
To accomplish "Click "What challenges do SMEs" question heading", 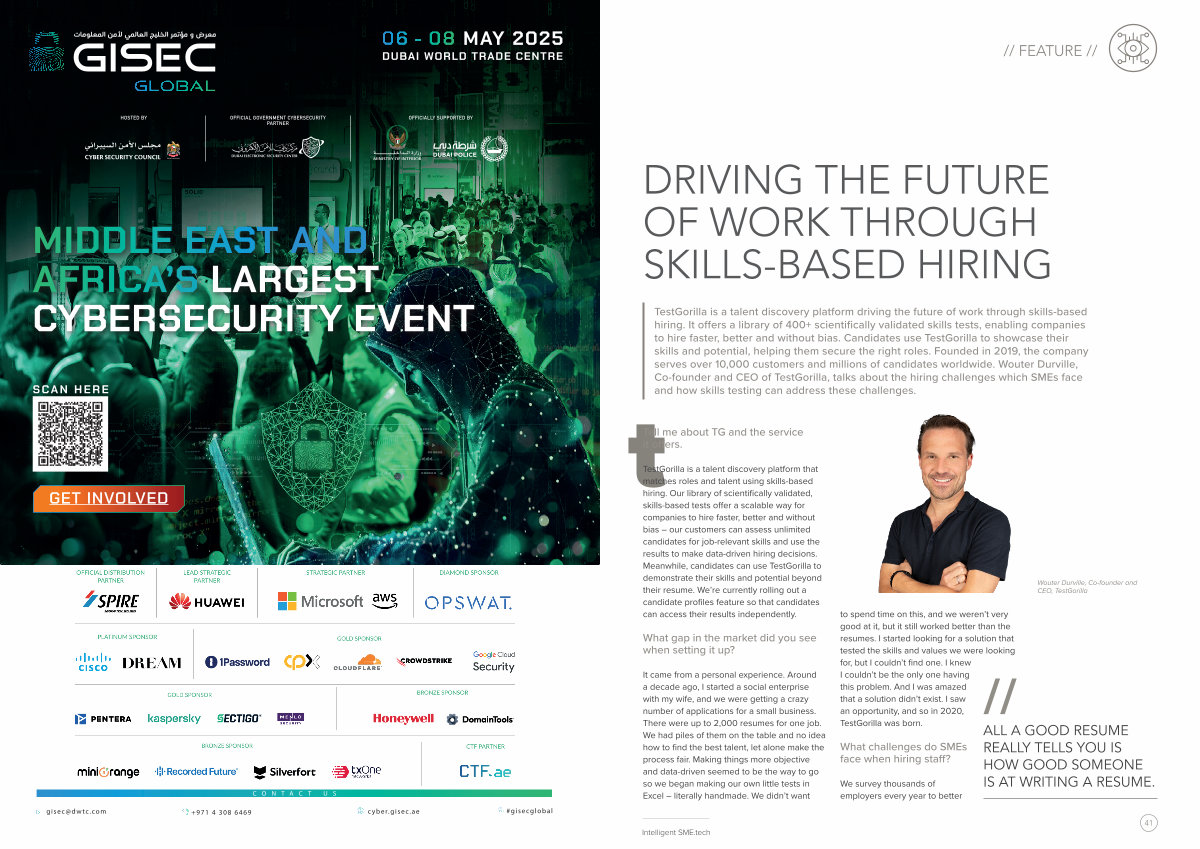I will tap(903, 753).
